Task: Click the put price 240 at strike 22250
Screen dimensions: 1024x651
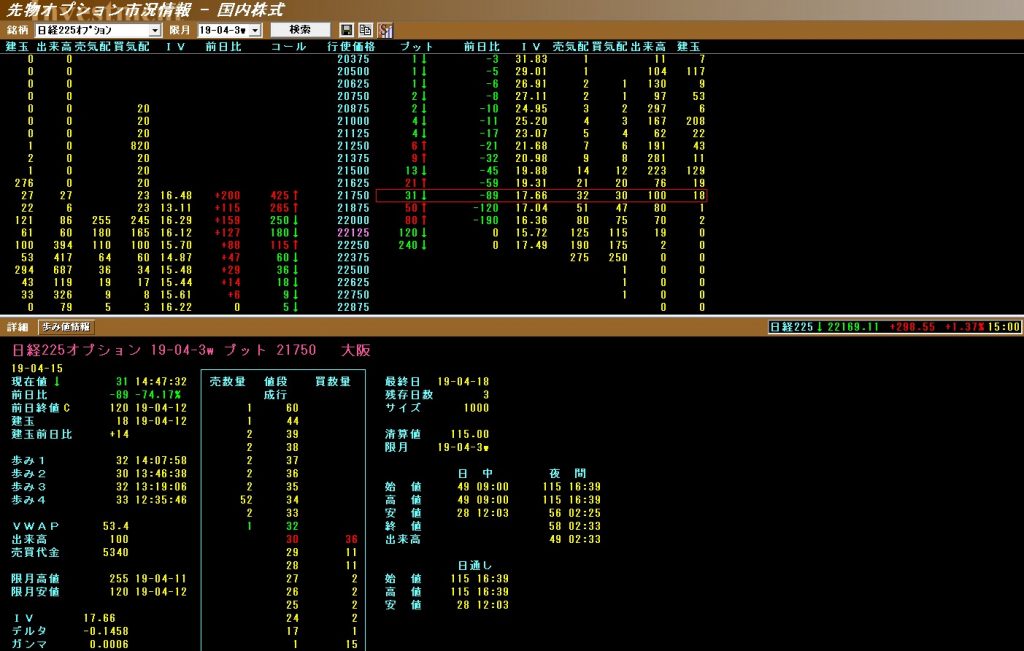Action: (x=408, y=245)
